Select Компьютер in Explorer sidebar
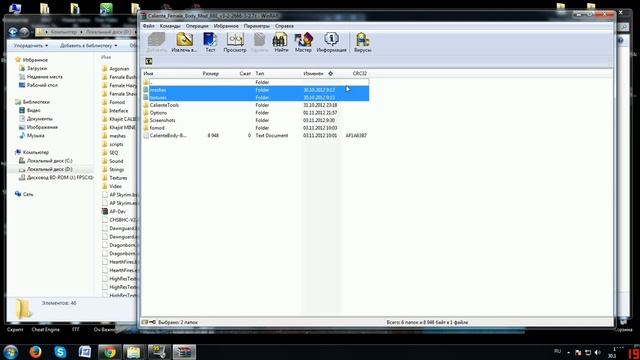The height and width of the screenshot is (360, 640). (32, 152)
